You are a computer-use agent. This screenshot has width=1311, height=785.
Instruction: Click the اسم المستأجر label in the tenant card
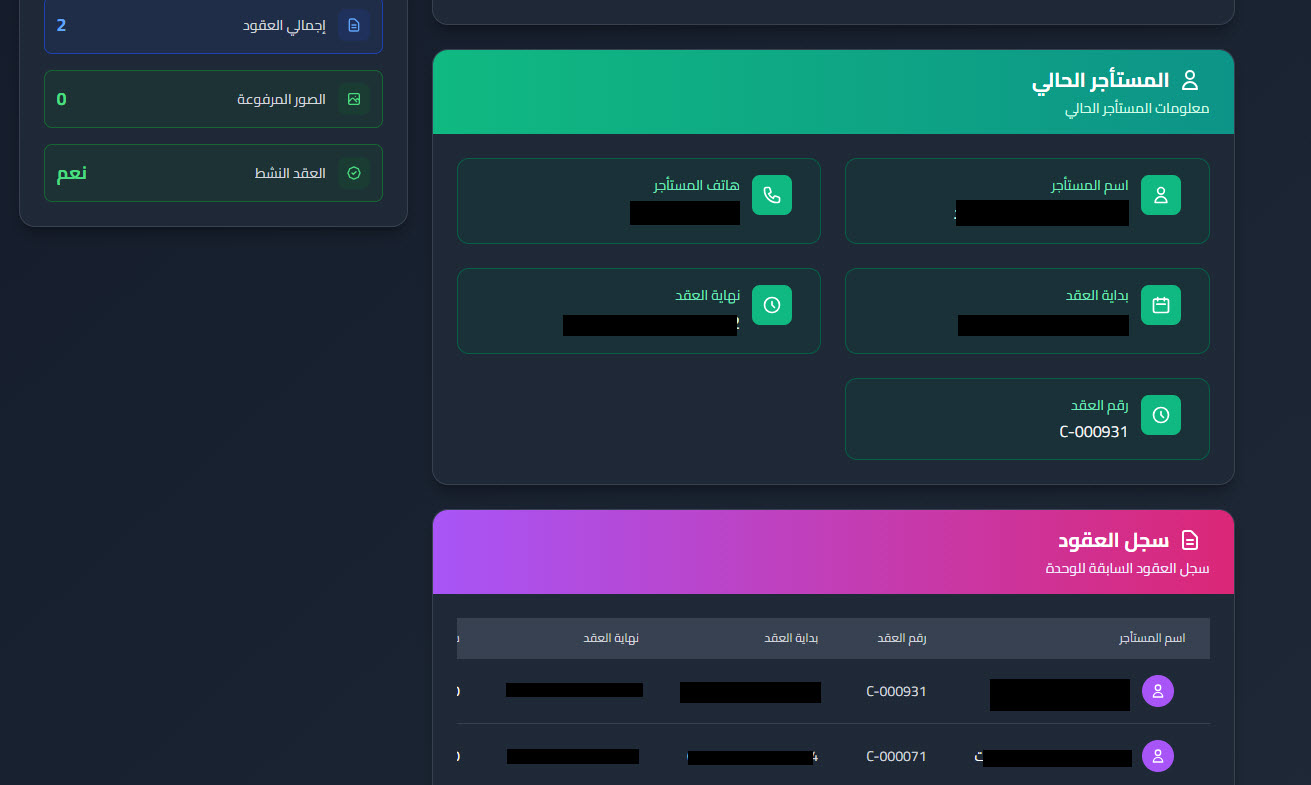[x=1090, y=186]
